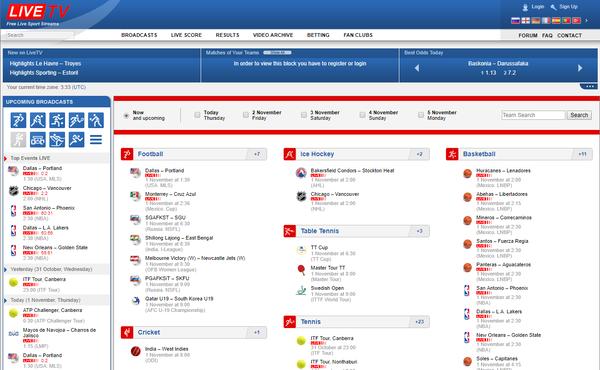This screenshot has height=370, width=600.
Task: Click the site Search field under the logo
Action: click(39, 35)
